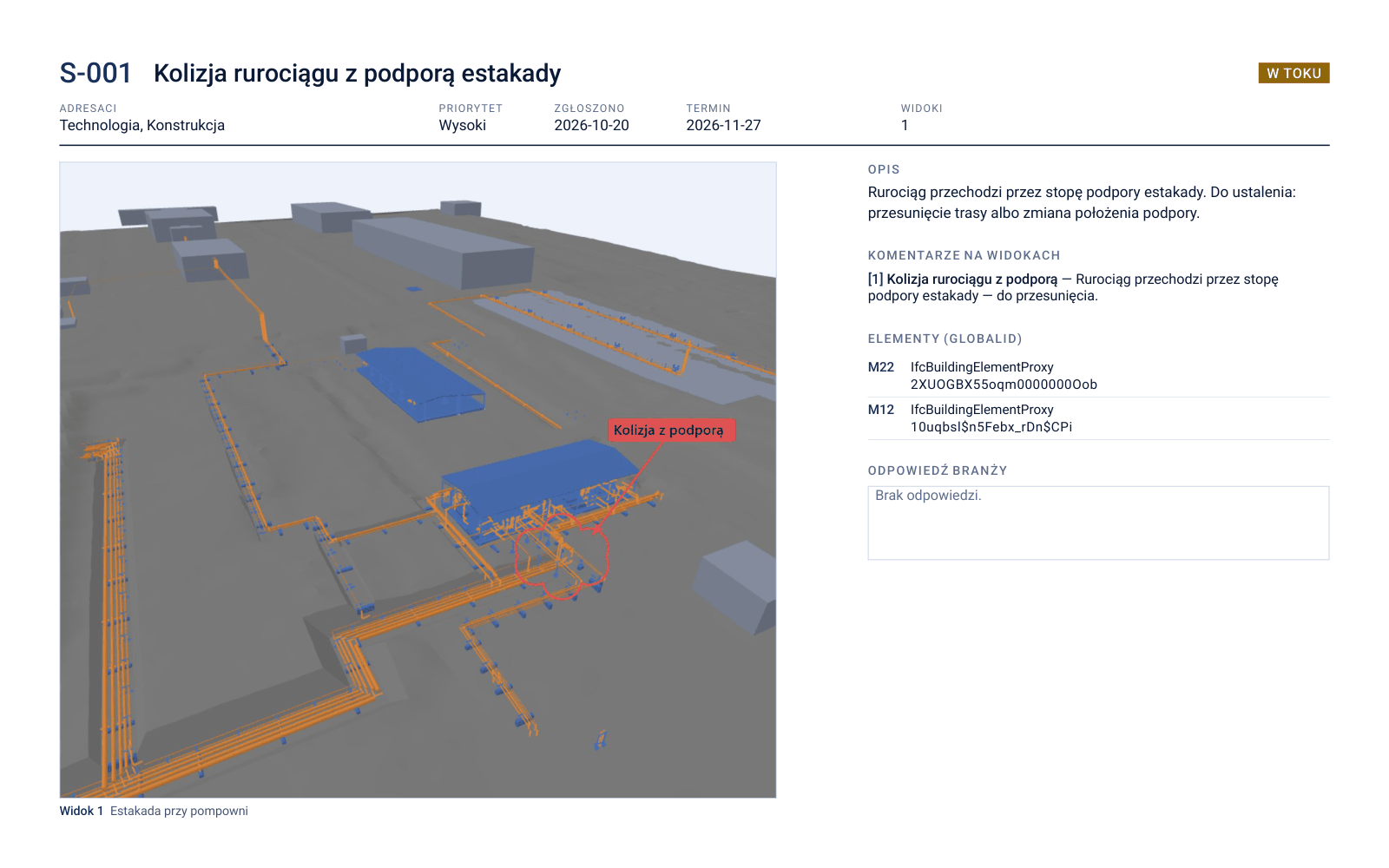The width and height of the screenshot is (1389, 868).
Task: Click the view count '1' under WIDOKI
Action: (905, 125)
